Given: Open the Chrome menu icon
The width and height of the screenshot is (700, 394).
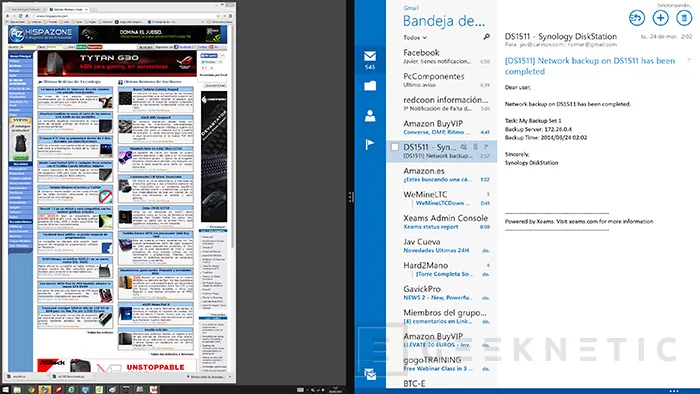Looking at the screenshot, I should pyautogui.click(x=230, y=16).
